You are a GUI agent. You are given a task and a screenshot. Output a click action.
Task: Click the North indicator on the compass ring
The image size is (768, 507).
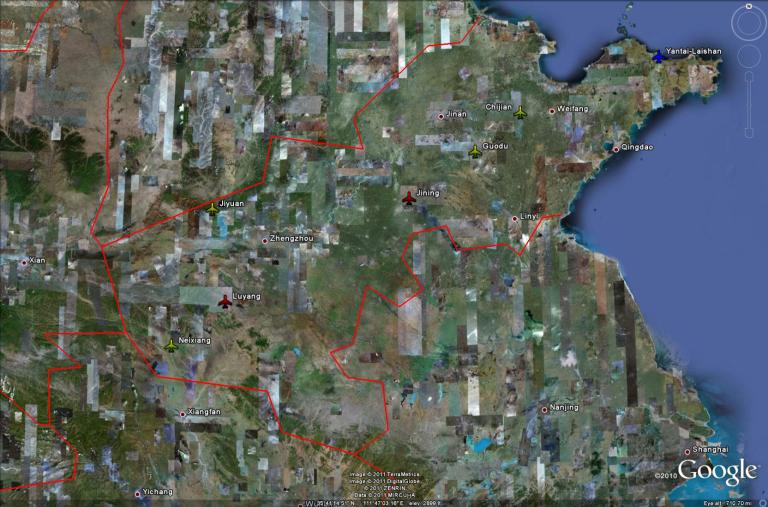748,8
